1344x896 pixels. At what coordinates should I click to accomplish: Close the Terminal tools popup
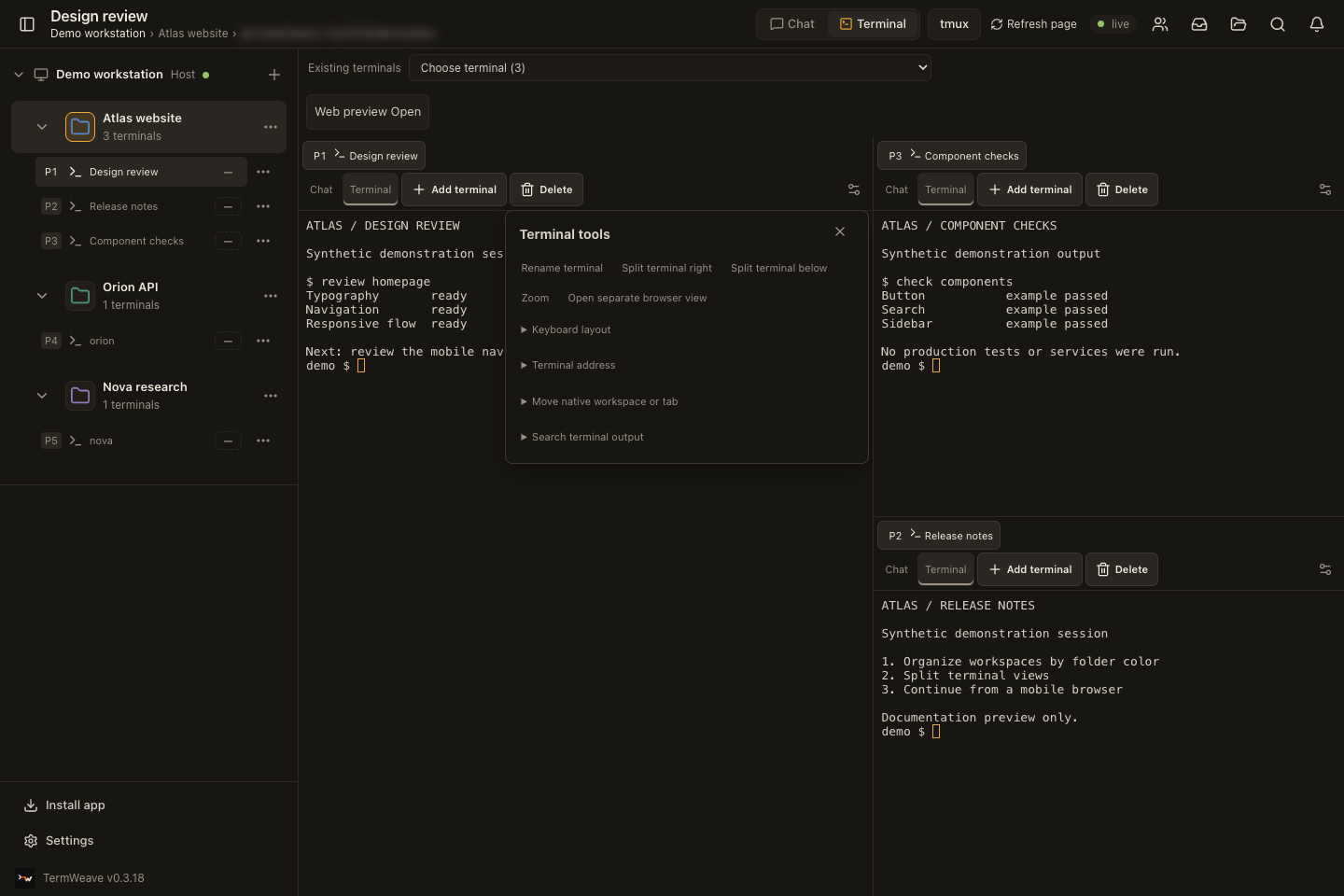coord(840,231)
